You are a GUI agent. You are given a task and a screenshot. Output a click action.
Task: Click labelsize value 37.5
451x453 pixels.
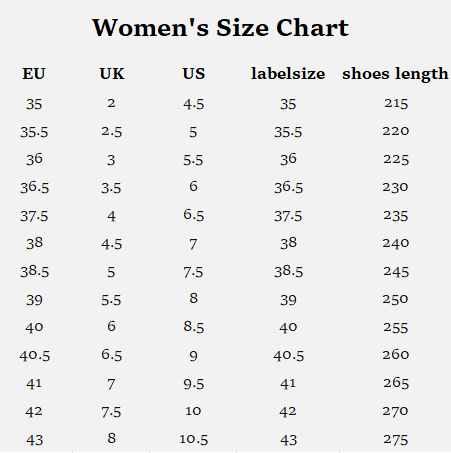tap(288, 216)
